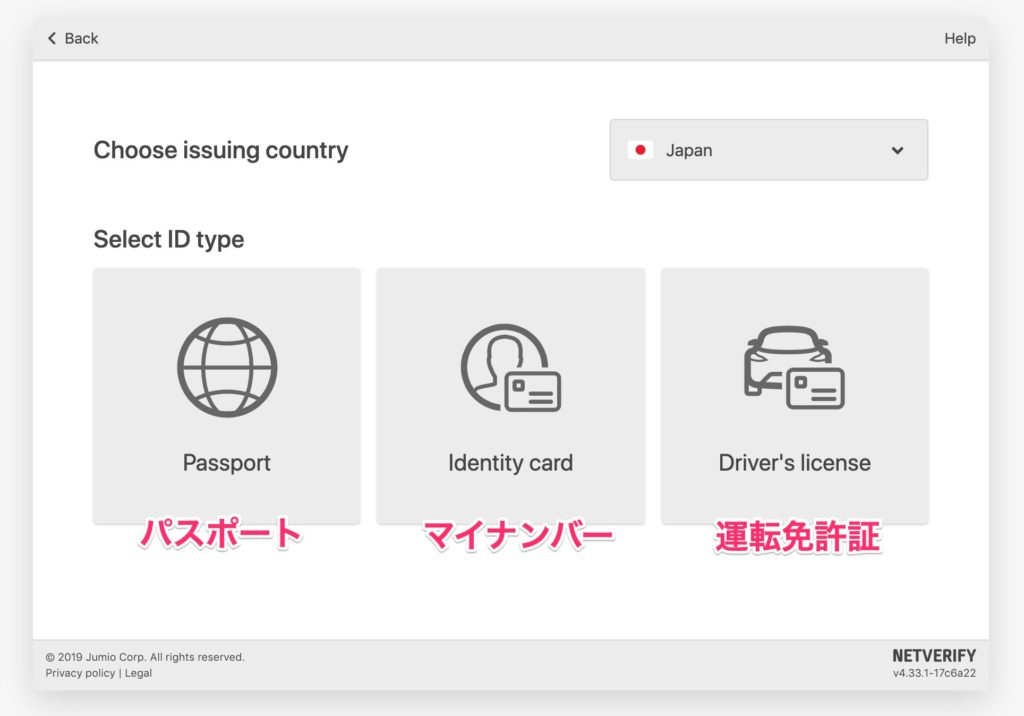This screenshot has width=1024, height=716.
Task: Open the Legal link in footer
Action: pos(138,673)
